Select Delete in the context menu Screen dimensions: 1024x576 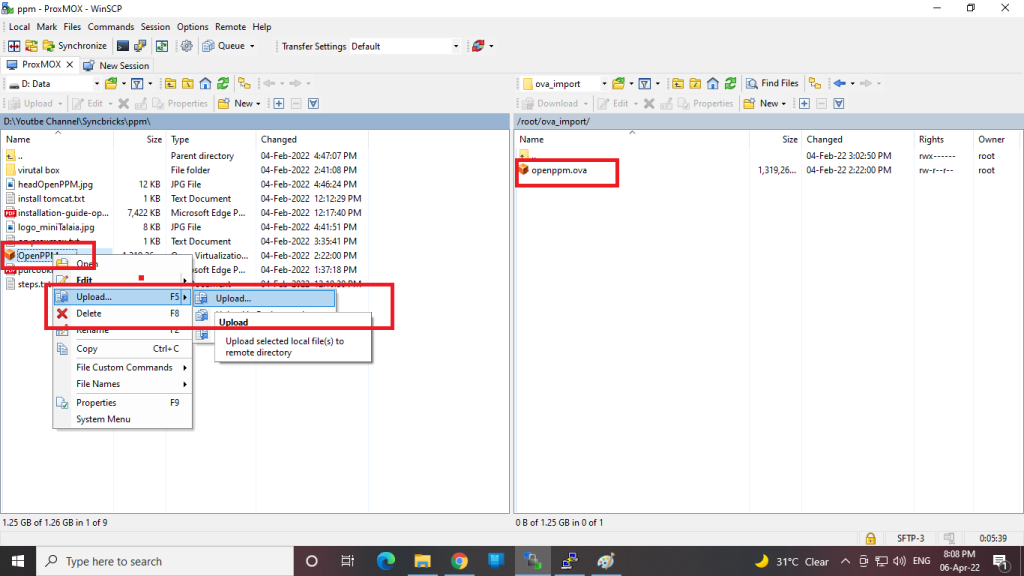(123, 313)
